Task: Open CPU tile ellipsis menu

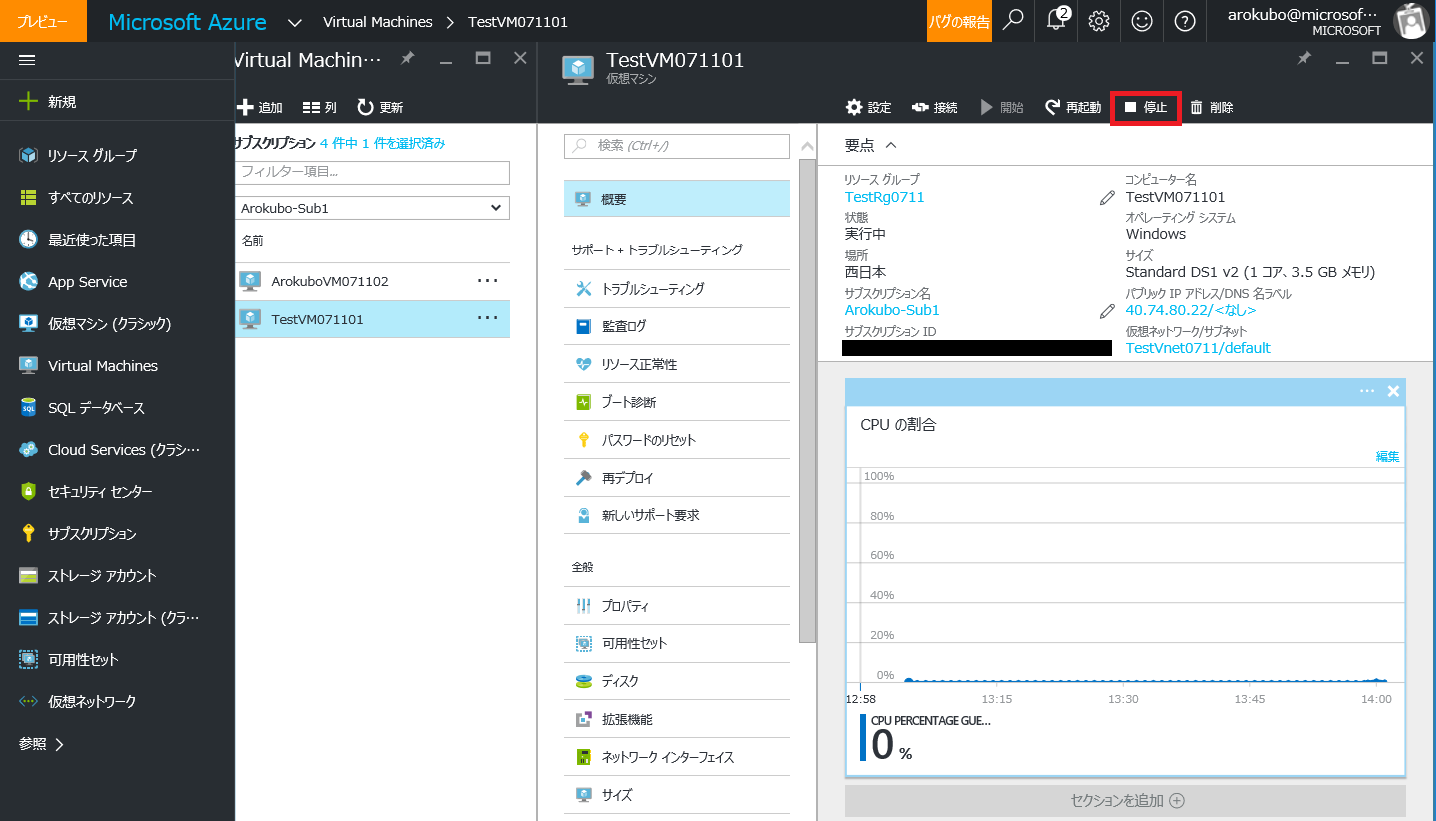Action: click(1367, 391)
